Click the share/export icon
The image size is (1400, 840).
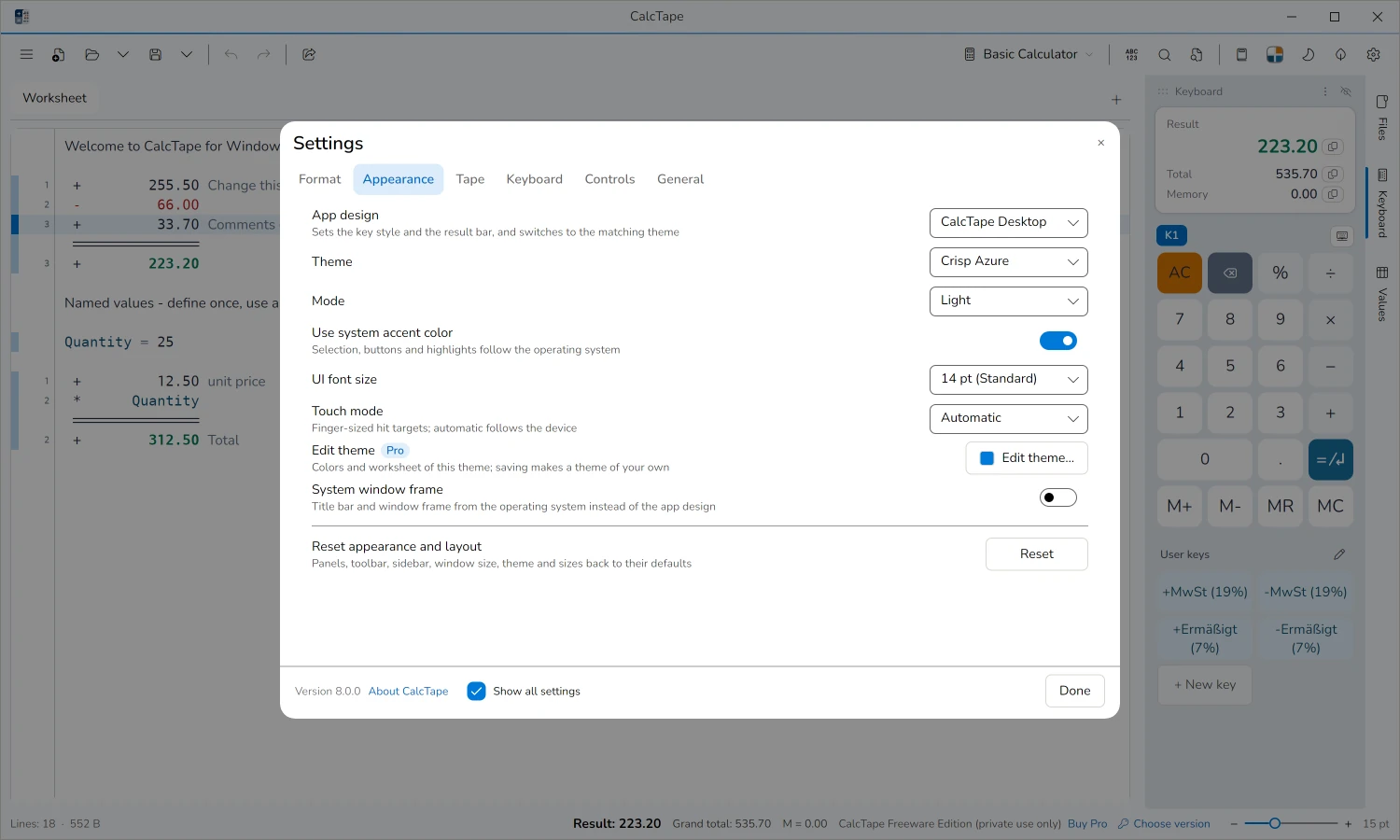[x=309, y=54]
